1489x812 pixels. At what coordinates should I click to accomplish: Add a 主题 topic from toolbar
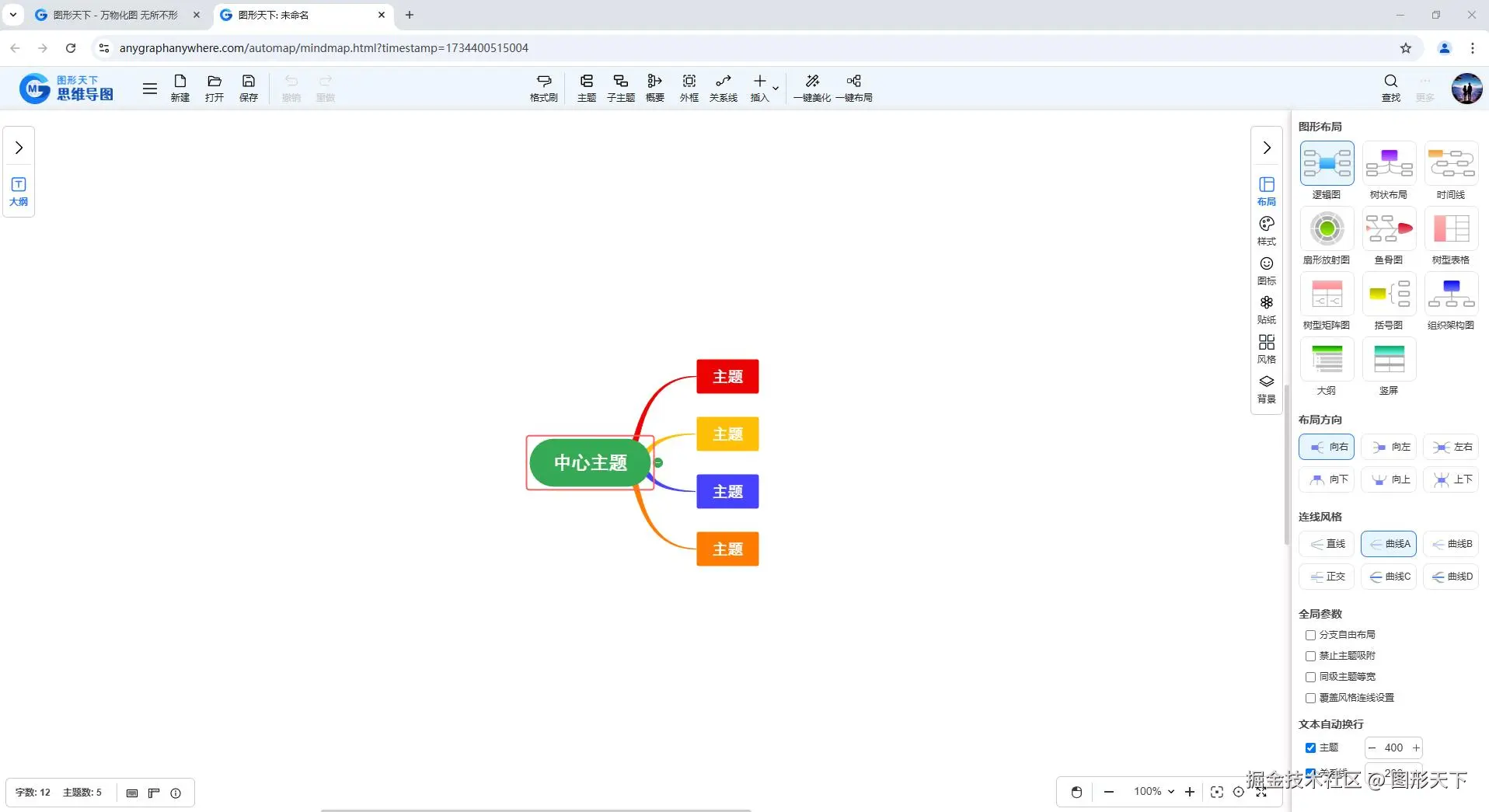587,88
